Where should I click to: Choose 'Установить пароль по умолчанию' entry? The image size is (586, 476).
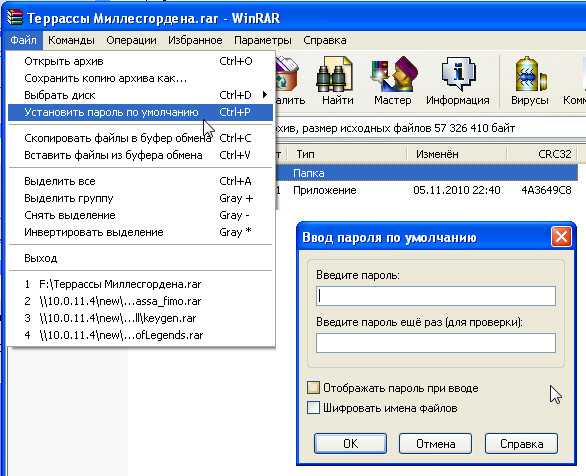140,112
